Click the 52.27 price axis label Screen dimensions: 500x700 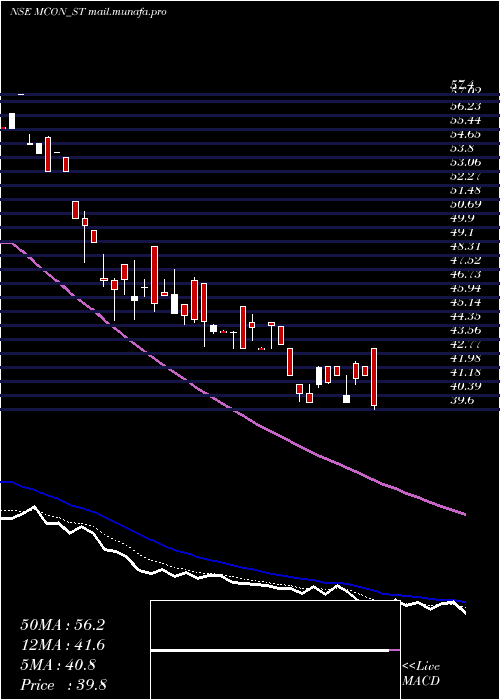(x=466, y=176)
